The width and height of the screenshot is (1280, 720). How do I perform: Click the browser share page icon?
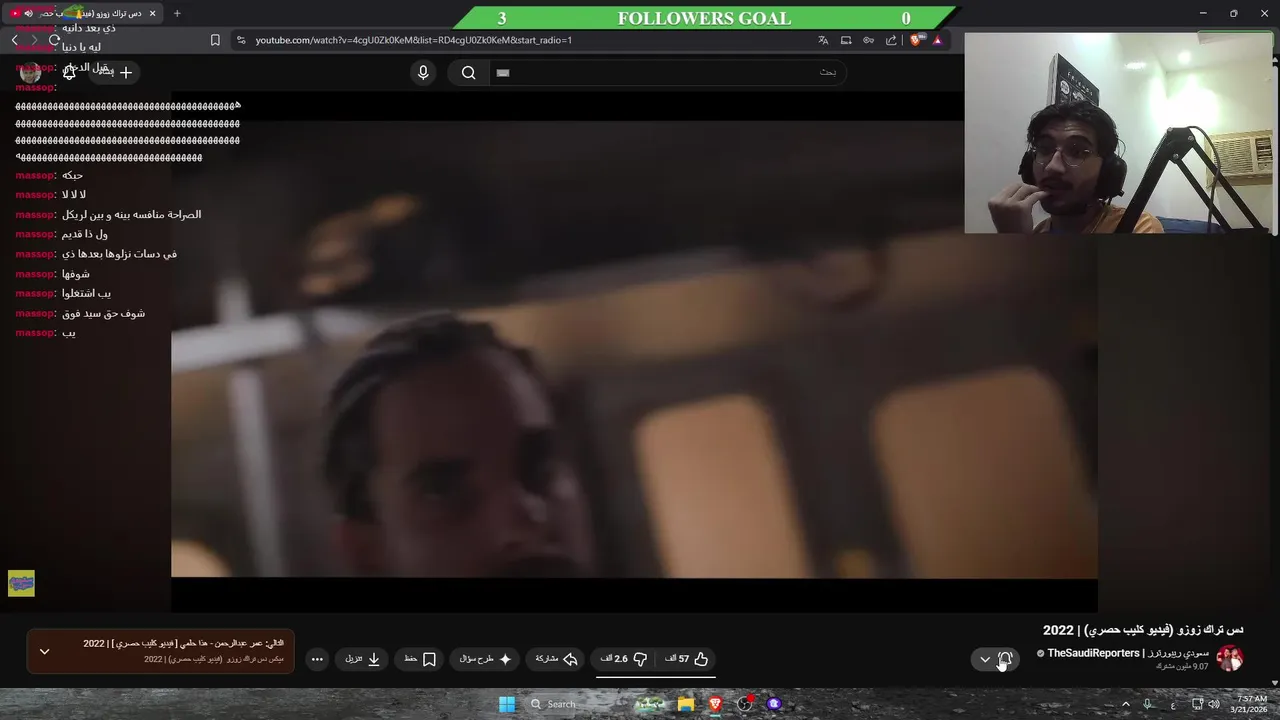tap(891, 40)
